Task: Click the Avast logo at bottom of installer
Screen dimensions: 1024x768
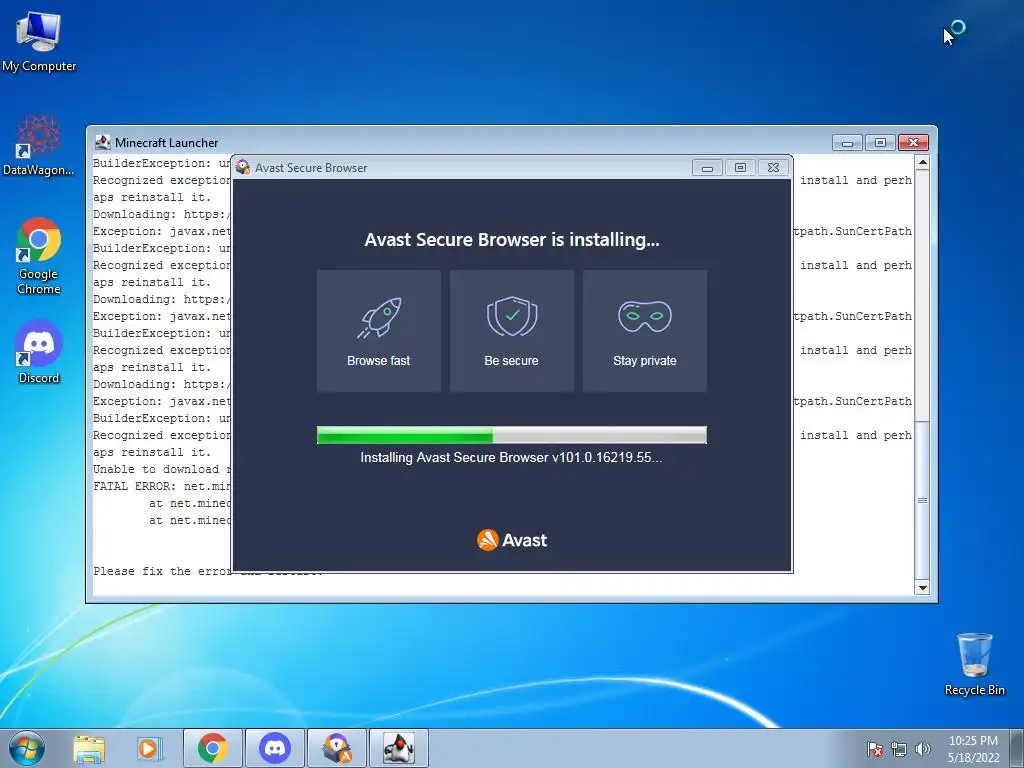Action: [x=512, y=540]
